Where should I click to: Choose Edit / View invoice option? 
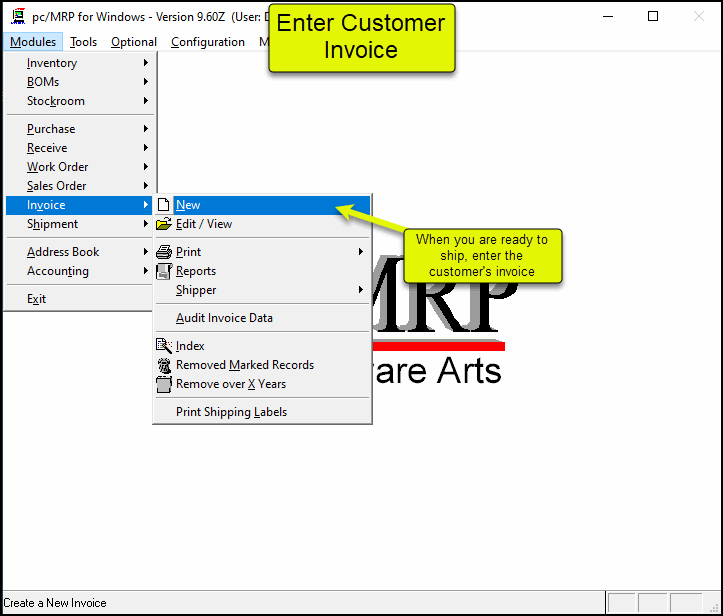262,224
